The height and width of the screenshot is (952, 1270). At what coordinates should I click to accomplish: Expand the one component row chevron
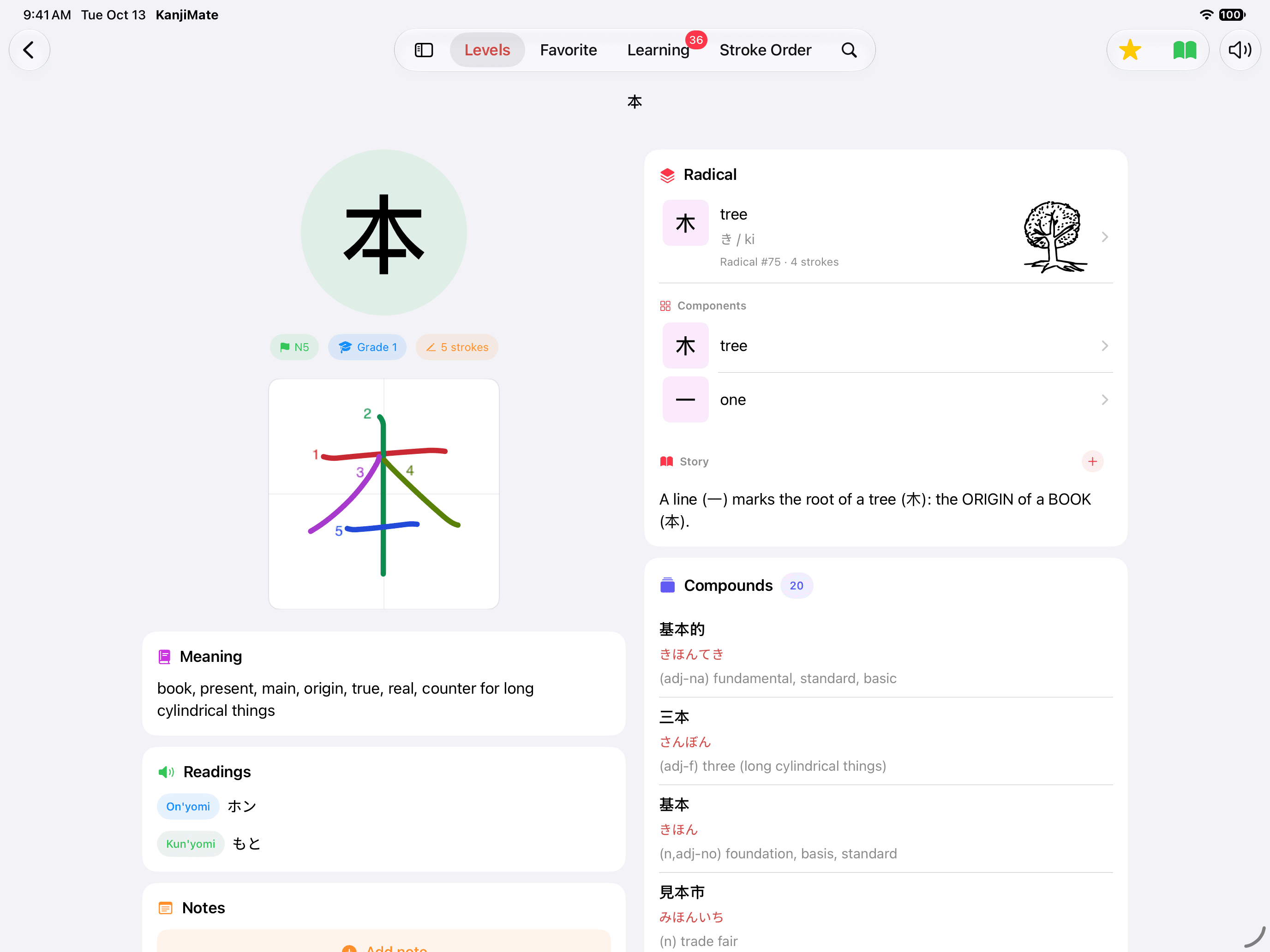1105,399
